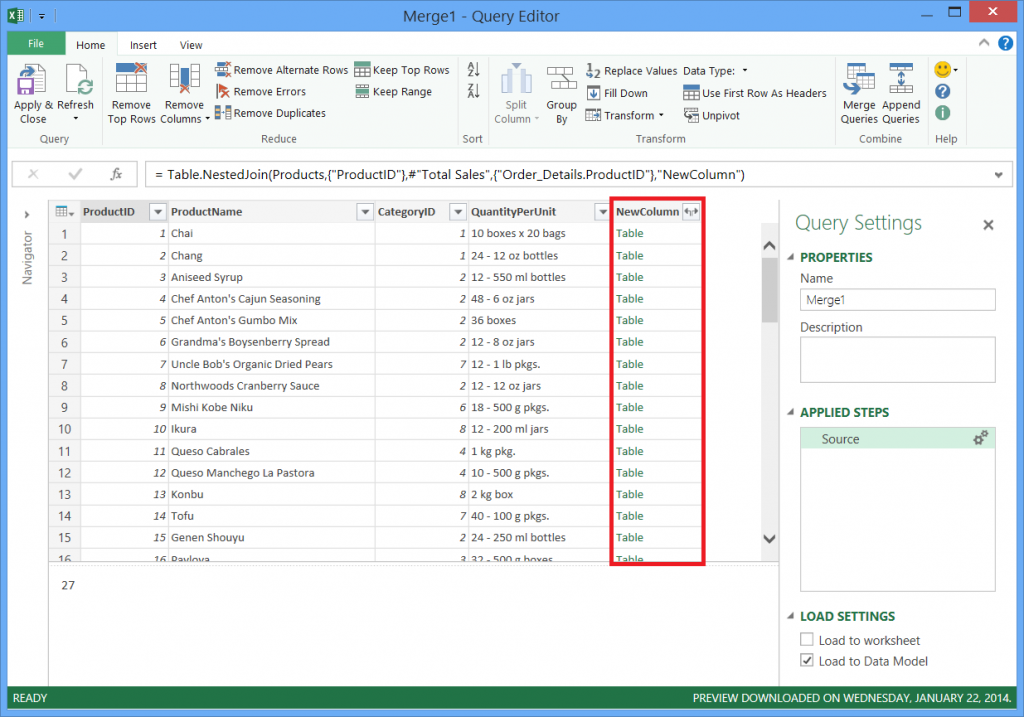Collapse the PROPERTIES section
Screen dimensions: 1024x717
(x=791, y=257)
